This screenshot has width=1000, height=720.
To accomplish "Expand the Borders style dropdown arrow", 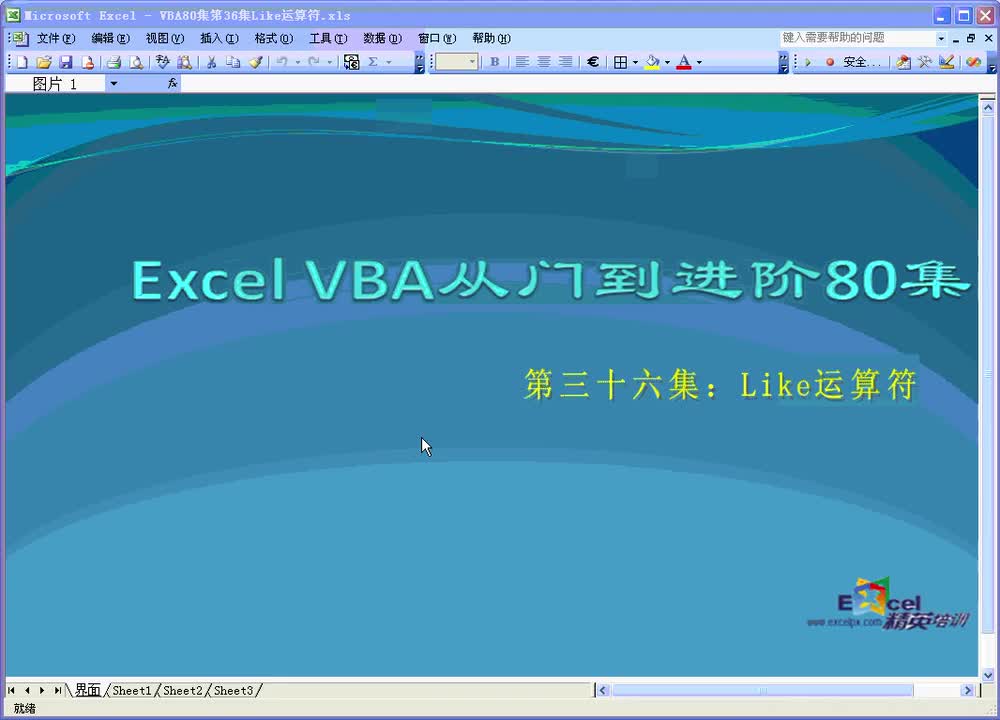I will click(635, 62).
